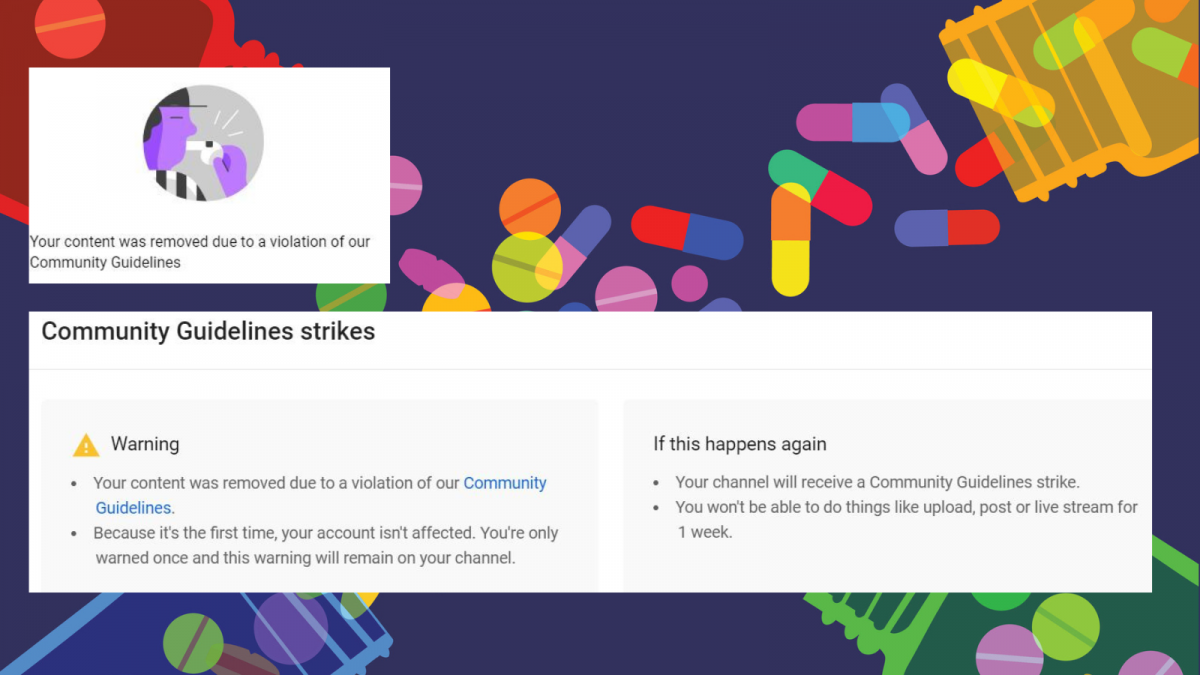
Task: Click the orange and yellow vertical capsule
Action: click(x=790, y=240)
